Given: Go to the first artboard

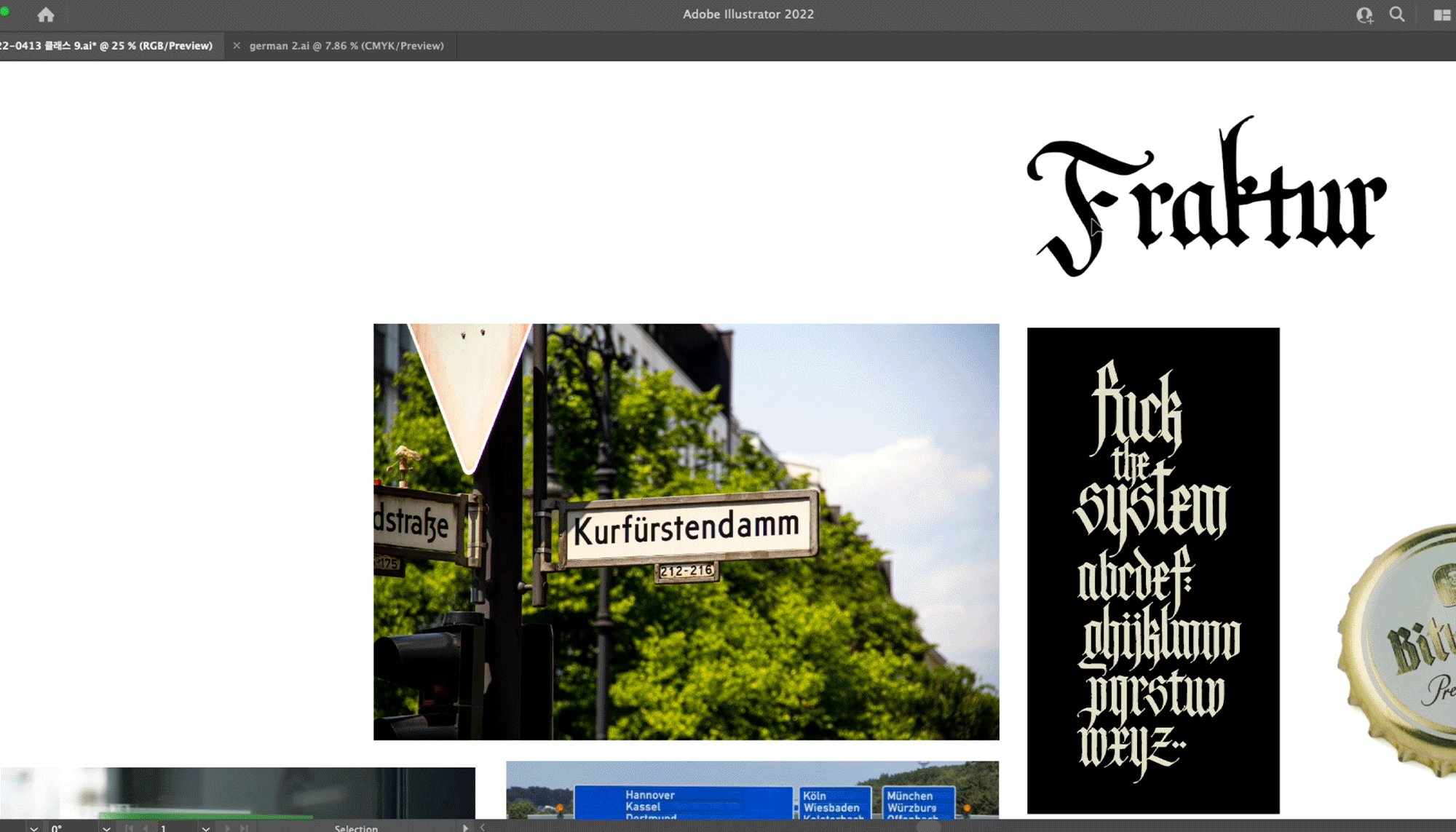Looking at the screenshot, I should coord(129,828).
